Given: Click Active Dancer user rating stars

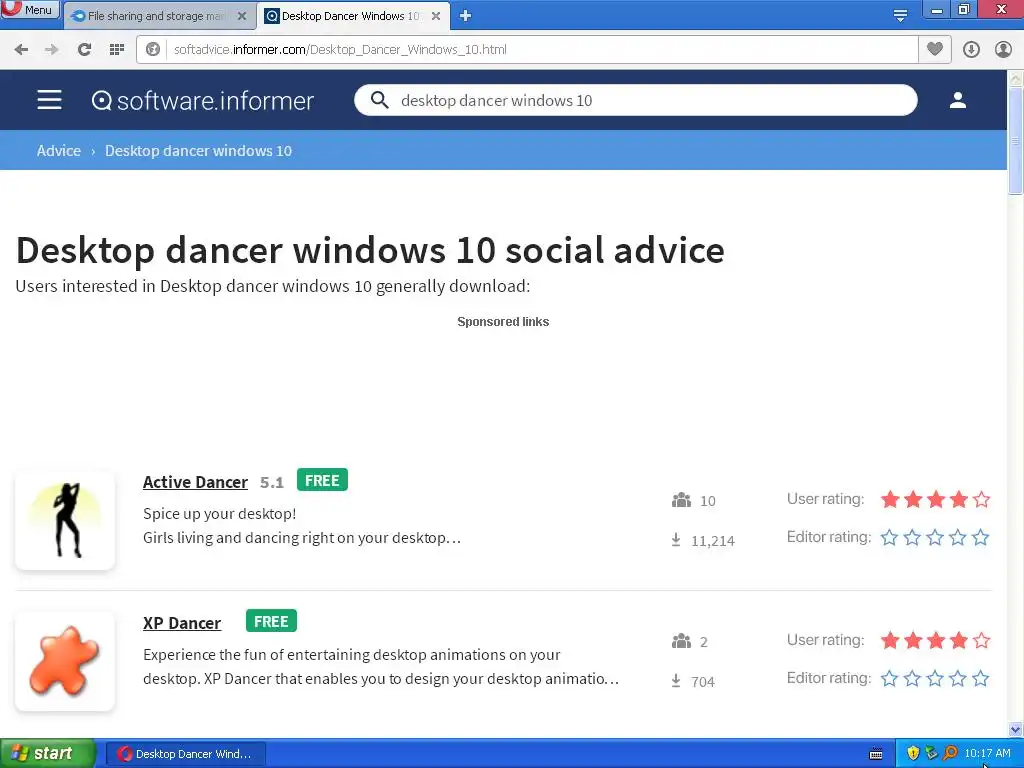Looking at the screenshot, I should [x=935, y=500].
